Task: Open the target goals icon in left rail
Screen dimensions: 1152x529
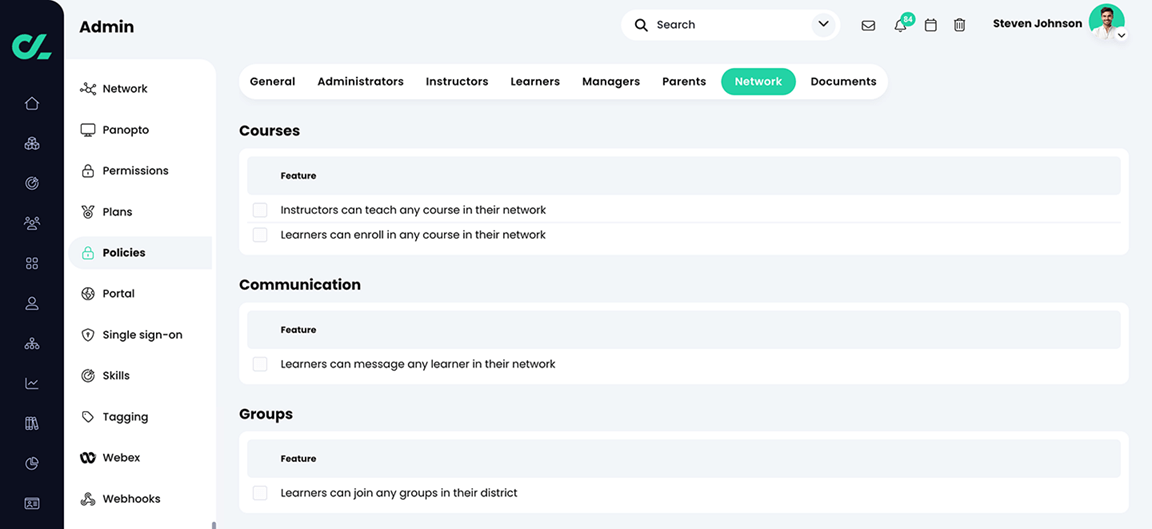Action: pyautogui.click(x=32, y=184)
